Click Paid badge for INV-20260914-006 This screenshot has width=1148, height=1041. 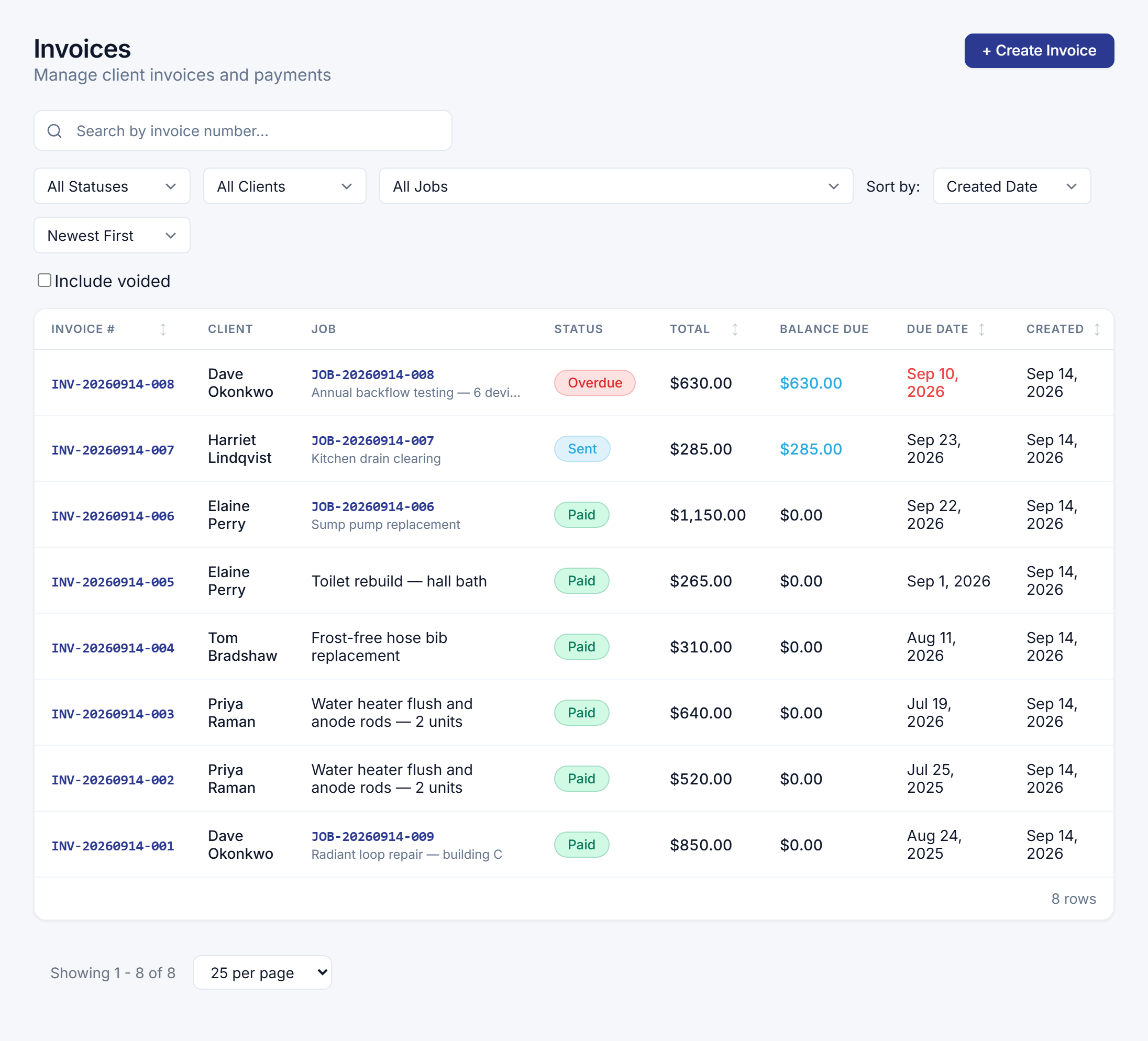581,515
